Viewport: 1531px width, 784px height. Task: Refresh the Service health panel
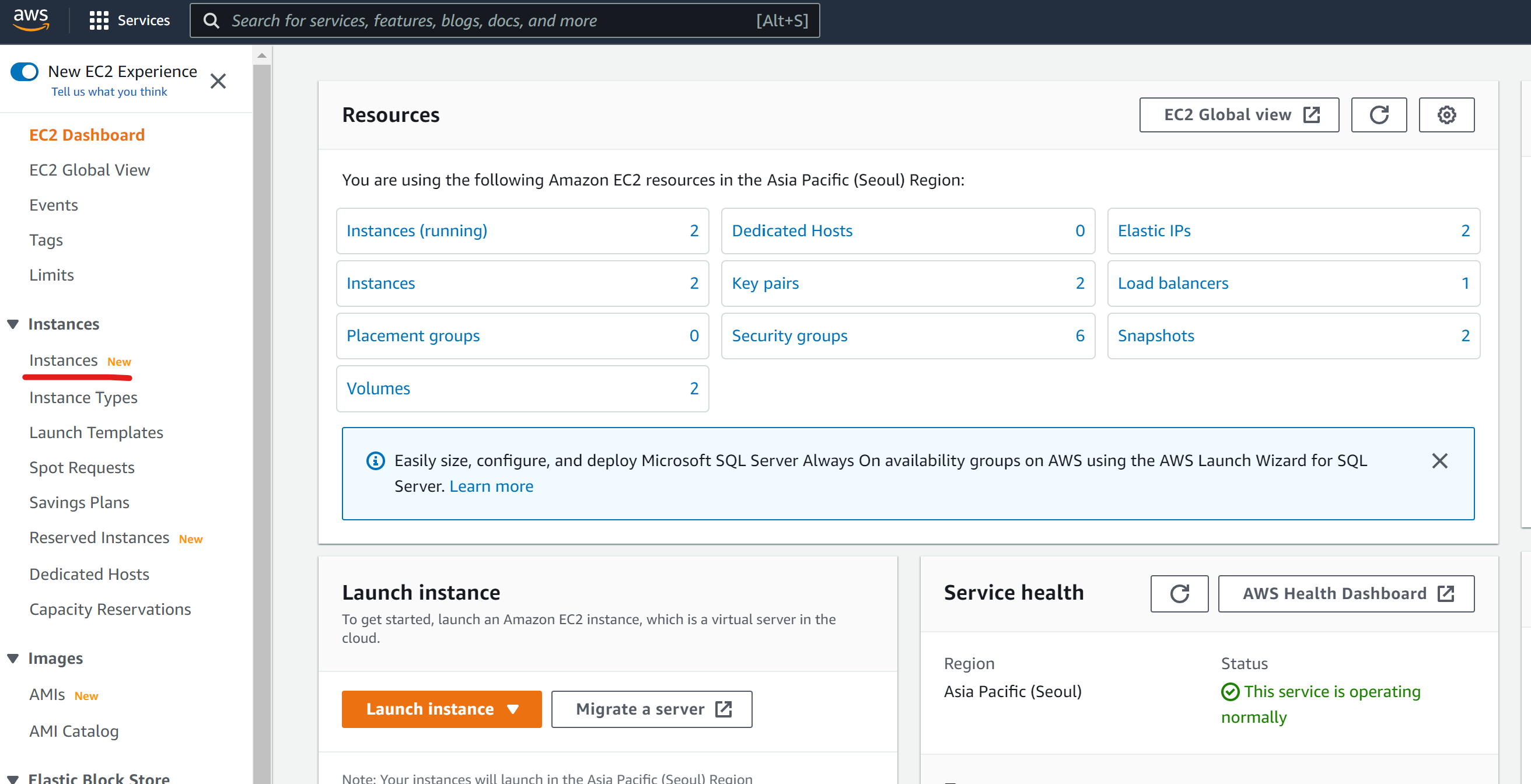pyautogui.click(x=1179, y=593)
